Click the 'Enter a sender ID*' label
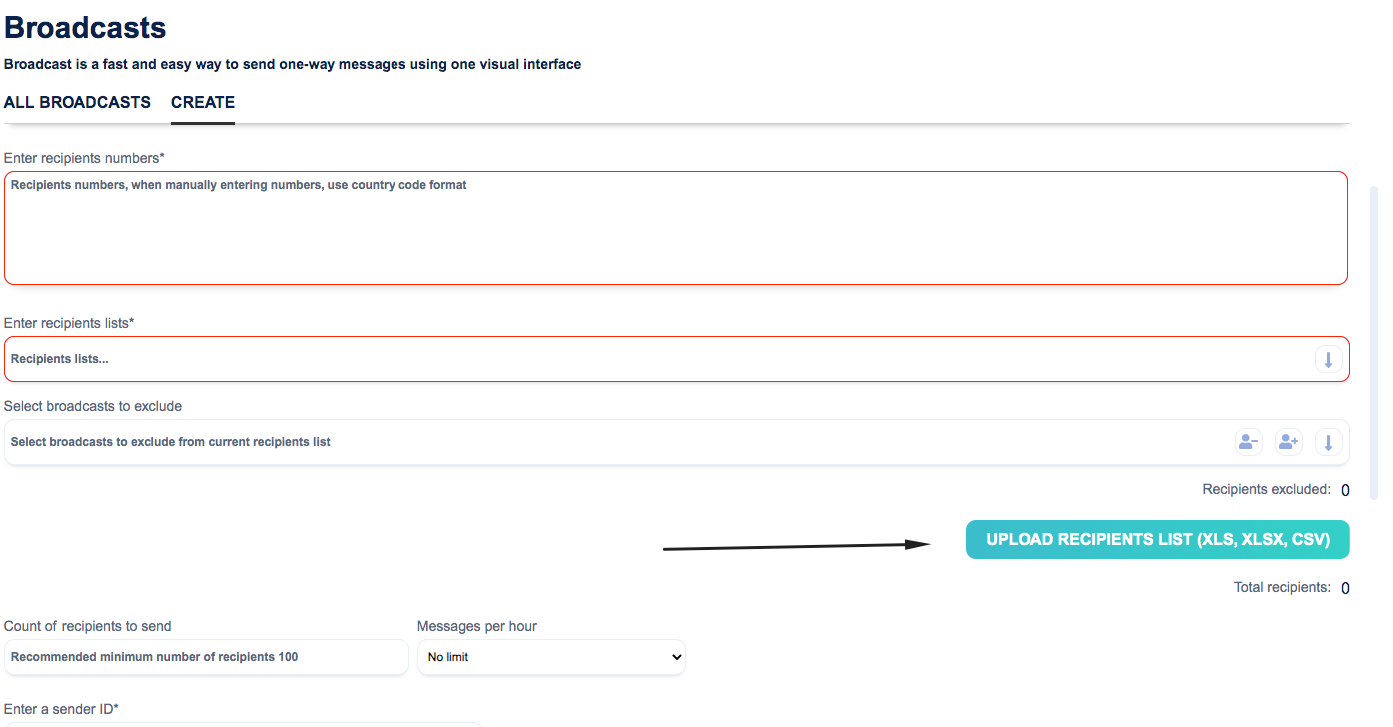This screenshot has width=1393, height=727. coord(61,709)
